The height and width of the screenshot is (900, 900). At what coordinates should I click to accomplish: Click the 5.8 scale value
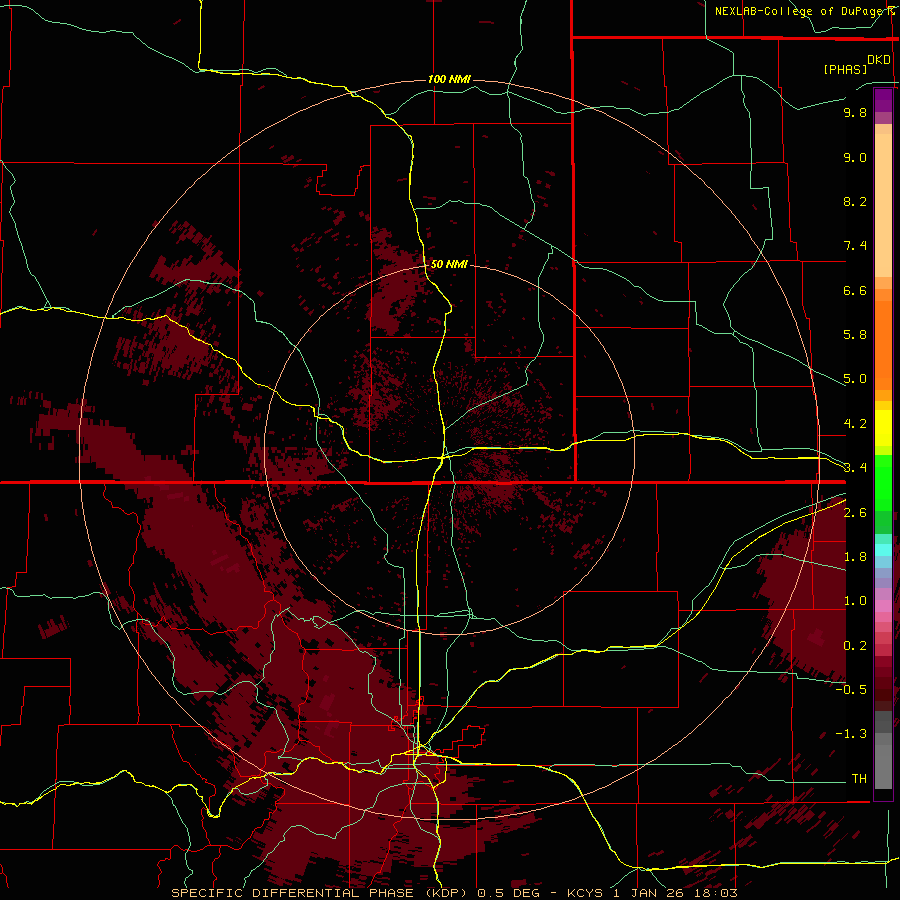tap(855, 335)
